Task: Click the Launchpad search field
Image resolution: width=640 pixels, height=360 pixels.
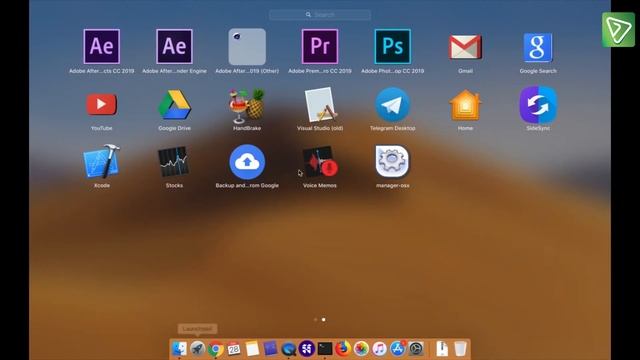Action: pyautogui.click(x=320, y=15)
